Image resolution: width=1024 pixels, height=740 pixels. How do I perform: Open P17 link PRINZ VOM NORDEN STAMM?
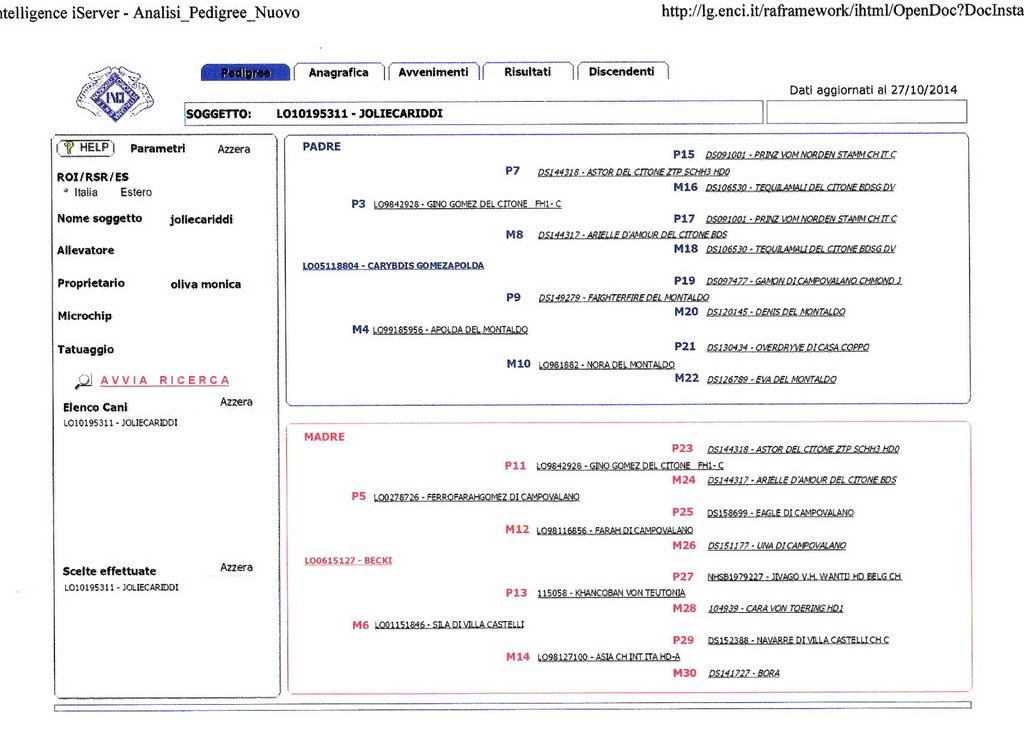pyautogui.click(x=801, y=219)
